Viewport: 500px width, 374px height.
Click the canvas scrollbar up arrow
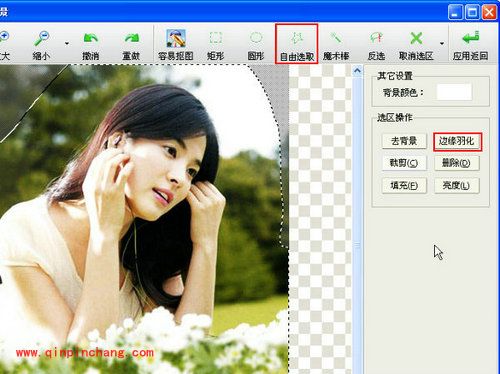[x=357, y=71]
